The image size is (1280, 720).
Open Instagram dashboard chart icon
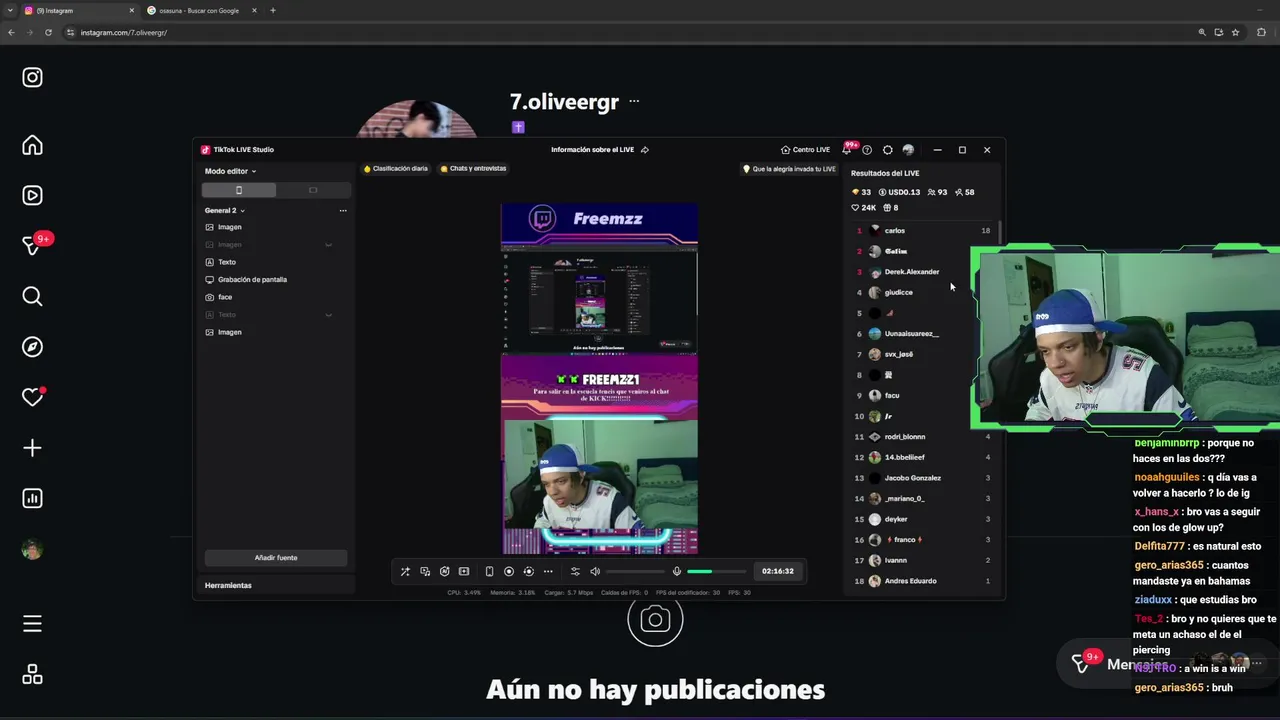coord(32,498)
